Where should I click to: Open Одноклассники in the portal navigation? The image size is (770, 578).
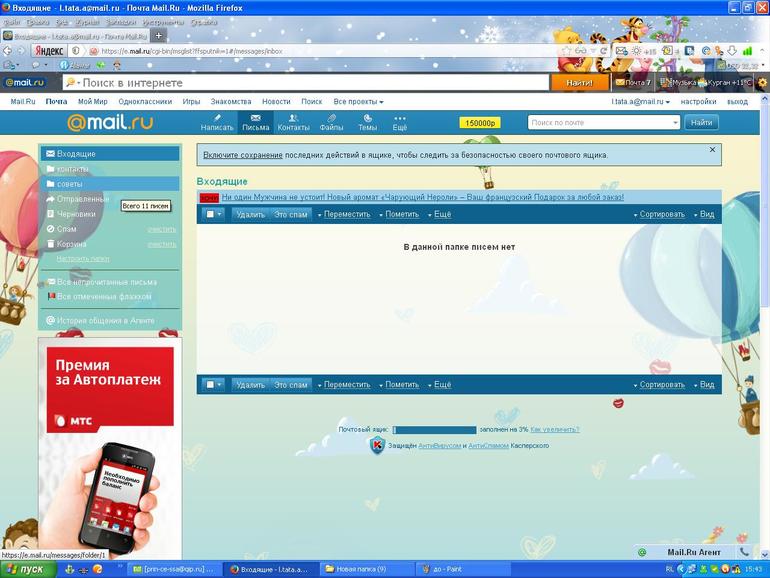coord(145,101)
